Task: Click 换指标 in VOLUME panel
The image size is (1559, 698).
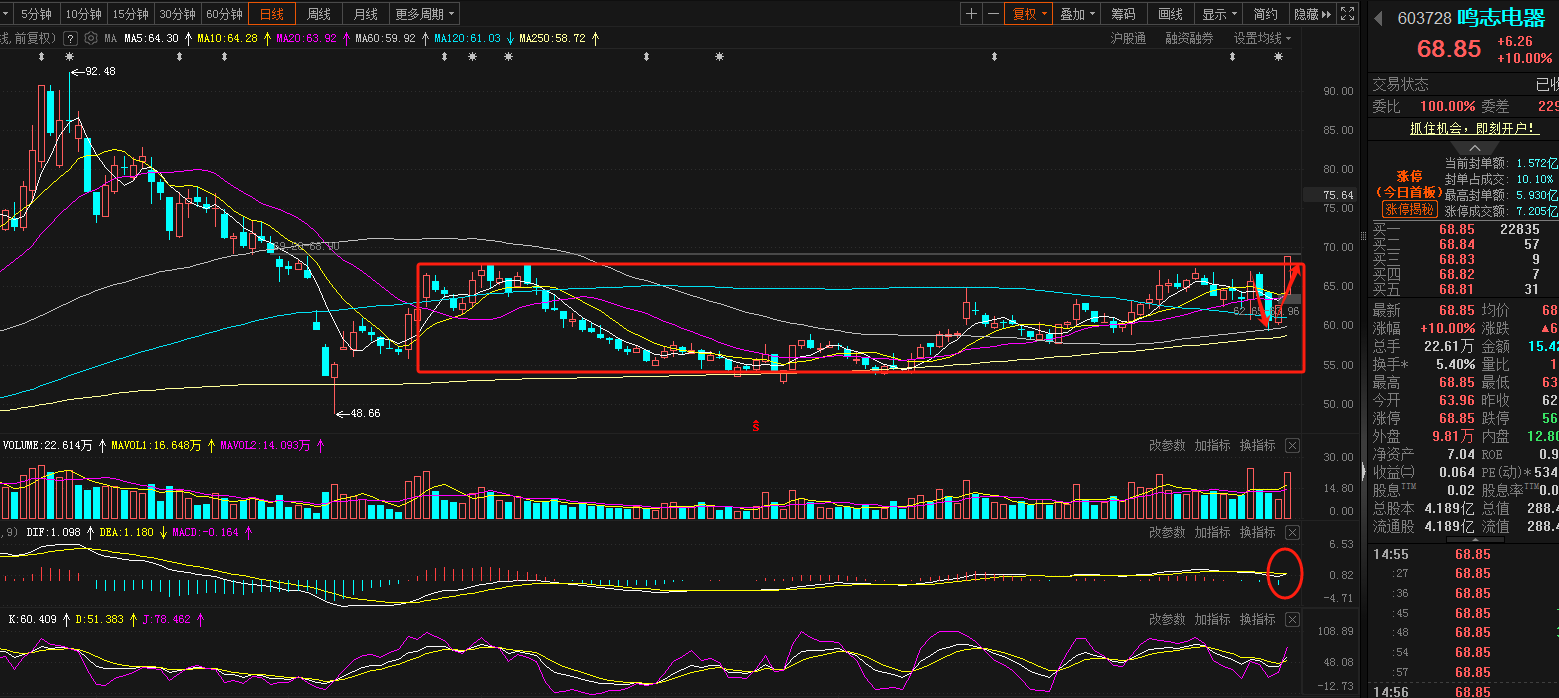Action: coord(1257,445)
